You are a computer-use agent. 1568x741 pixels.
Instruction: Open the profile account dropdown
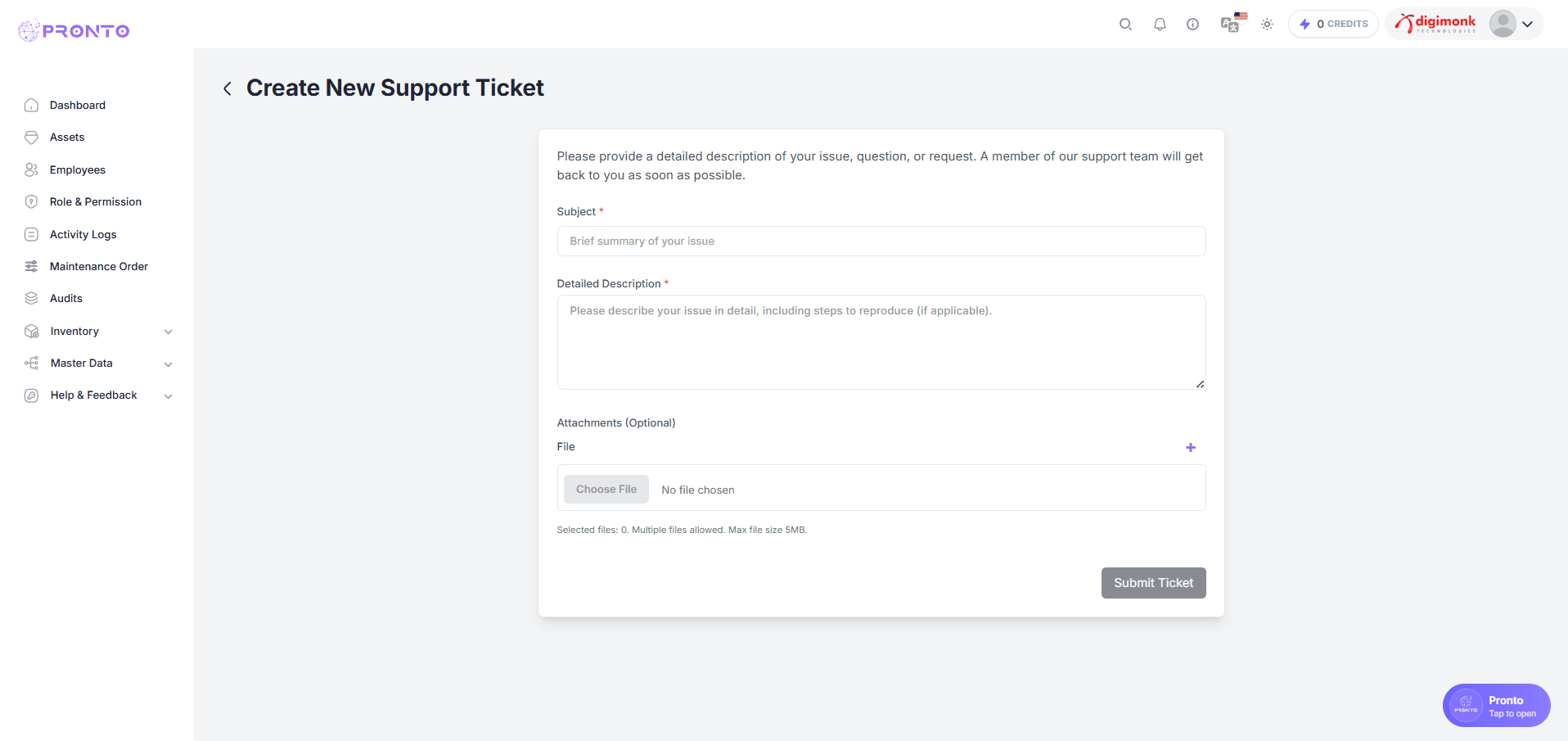coord(1511,24)
